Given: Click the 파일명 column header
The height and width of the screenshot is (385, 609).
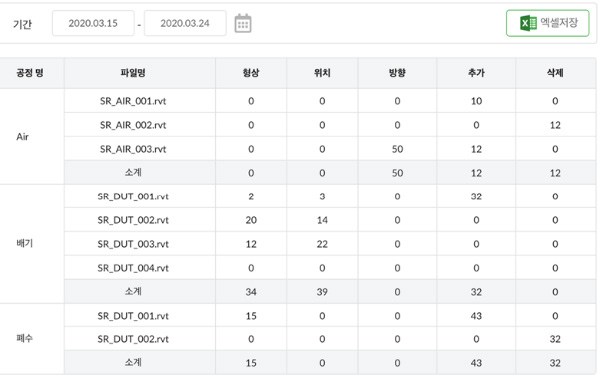Looking at the screenshot, I should (x=133, y=73).
